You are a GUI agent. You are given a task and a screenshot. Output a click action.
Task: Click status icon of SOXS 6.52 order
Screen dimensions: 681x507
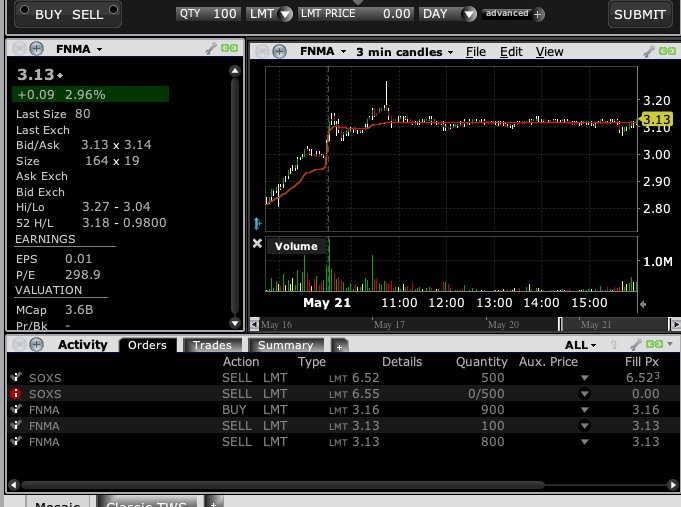click(16, 377)
